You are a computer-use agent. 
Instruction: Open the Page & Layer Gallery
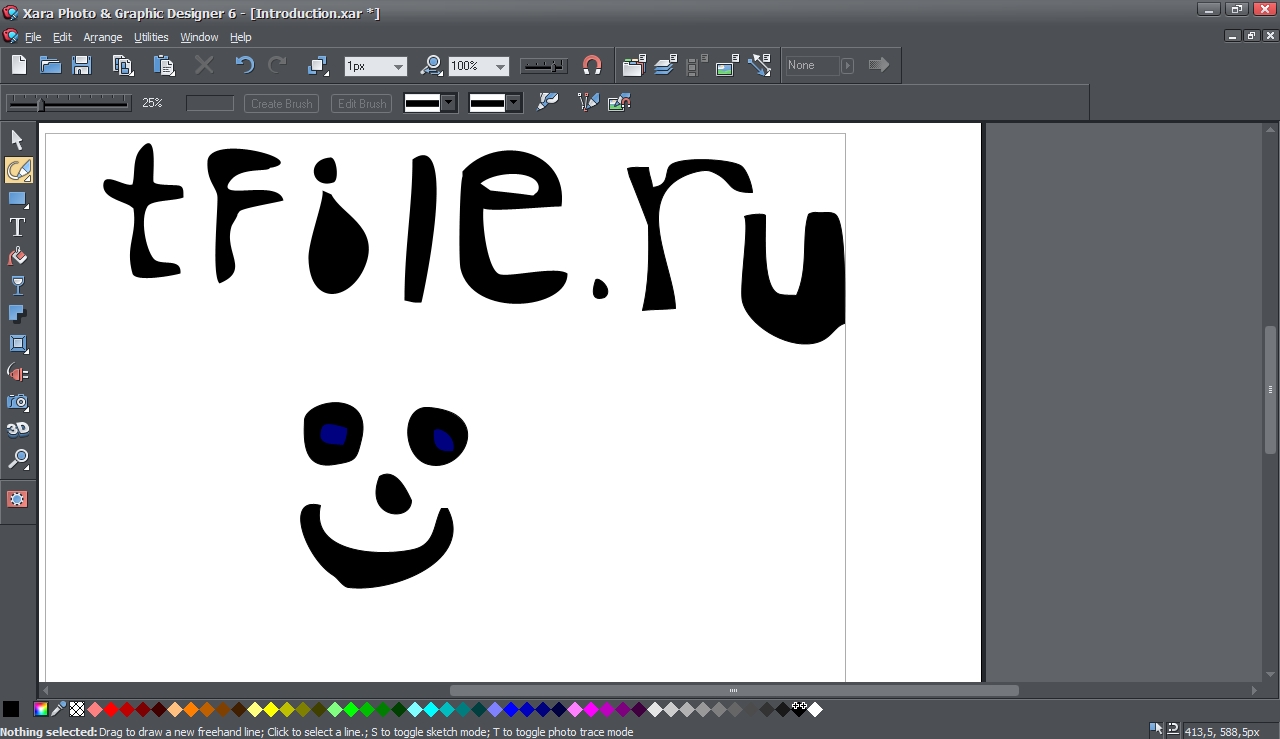point(666,65)
